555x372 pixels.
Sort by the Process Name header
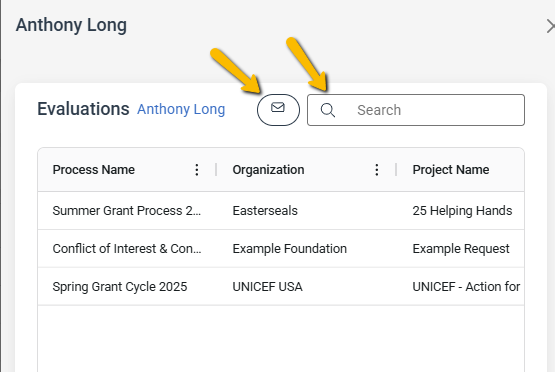93,170
